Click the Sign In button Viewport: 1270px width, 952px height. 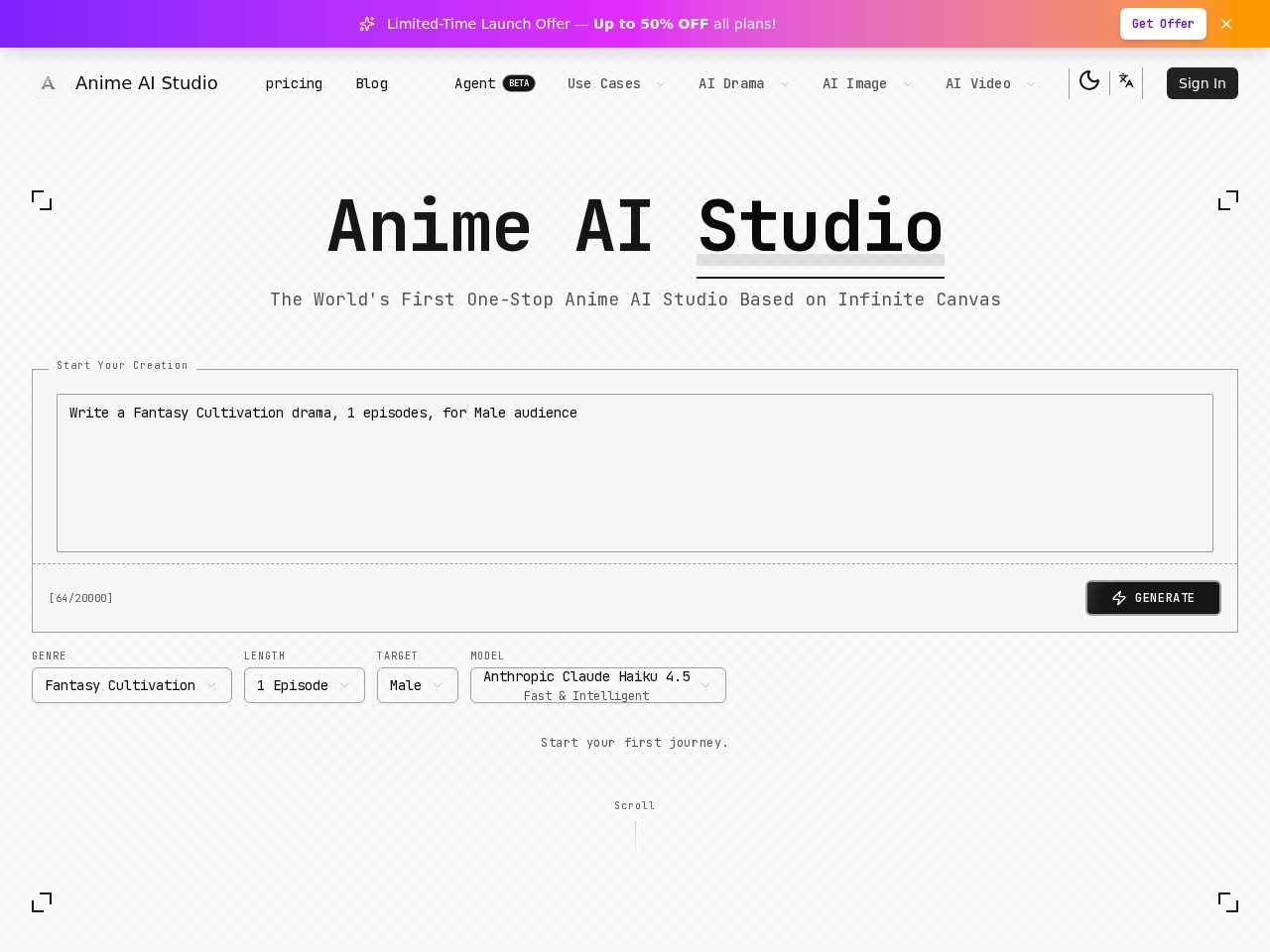coord(1202,83)
